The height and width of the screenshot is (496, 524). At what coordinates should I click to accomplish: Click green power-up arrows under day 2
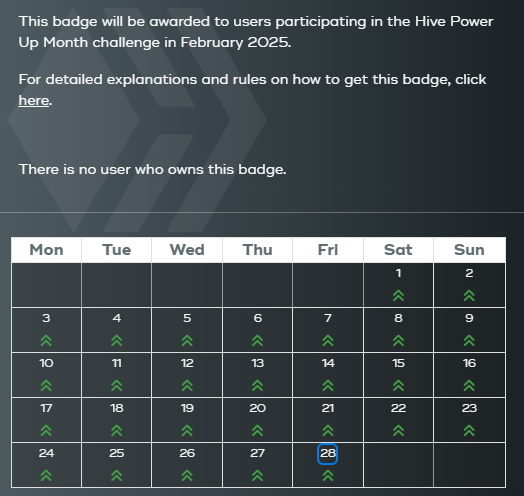point(469,295)
